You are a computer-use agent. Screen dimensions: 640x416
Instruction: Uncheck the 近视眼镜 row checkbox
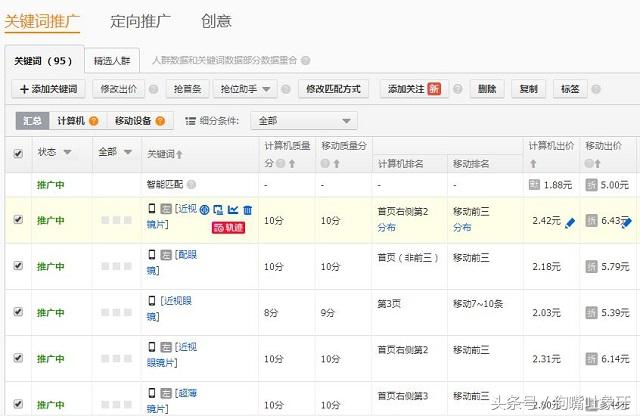[x=18, y=312]
